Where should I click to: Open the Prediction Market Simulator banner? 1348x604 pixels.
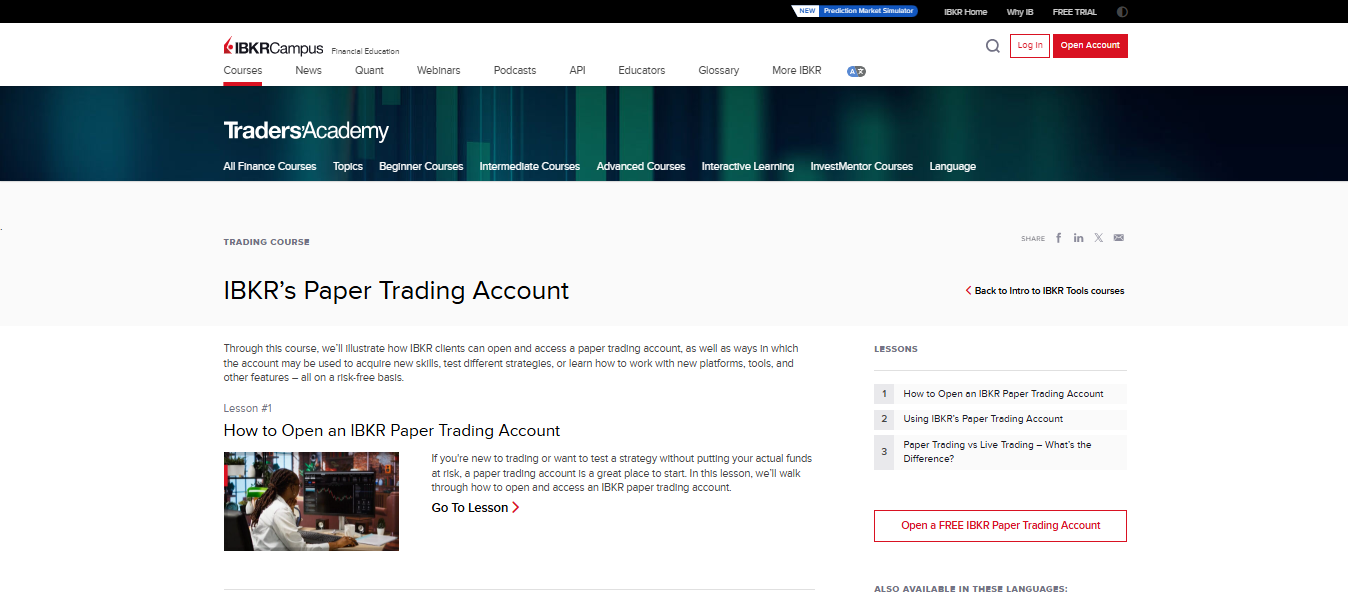tap(855, 12)
